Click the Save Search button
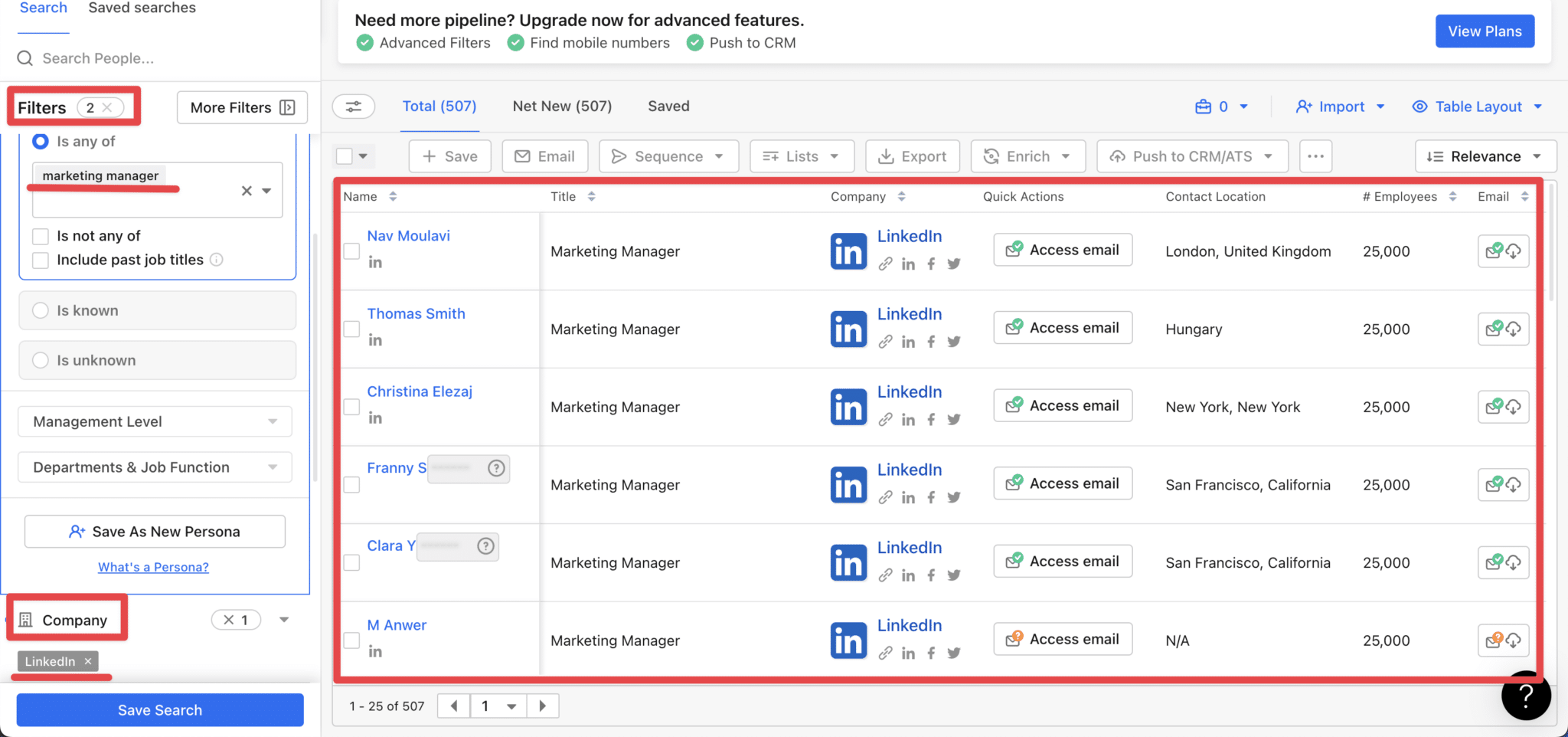This screenshot has height=737, width=1568. (159, 709)
